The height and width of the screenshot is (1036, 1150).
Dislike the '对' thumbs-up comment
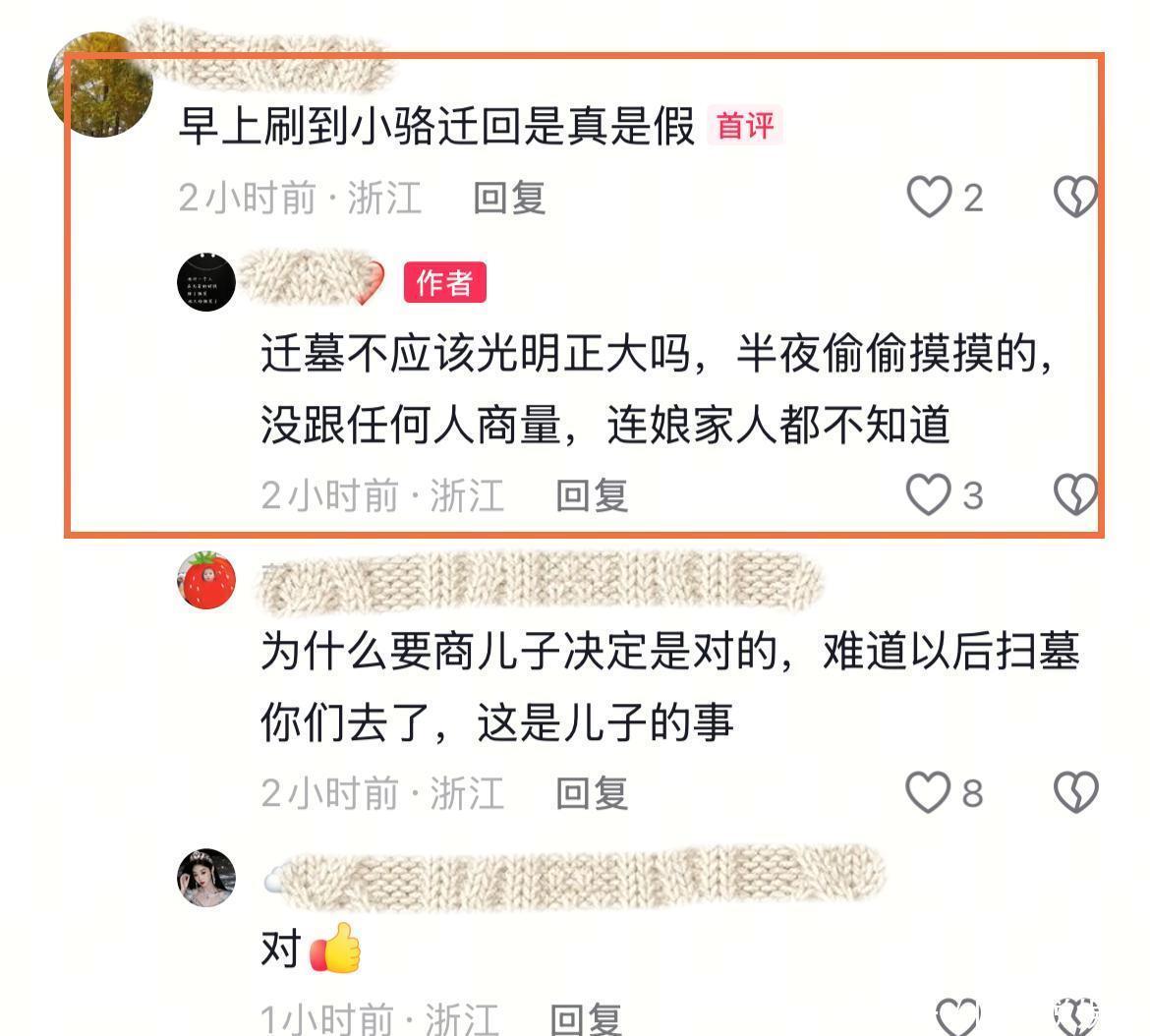point(1075,1017)
